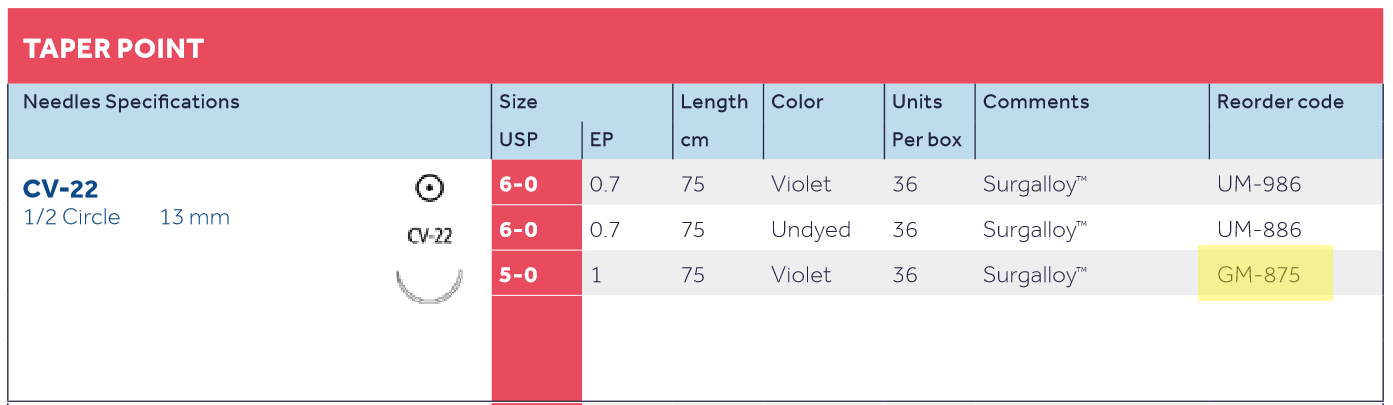Click the first row 6-0 size cell
Image resolution: width=1393 pixels, height=405 pixels.
tap(519, 184)
